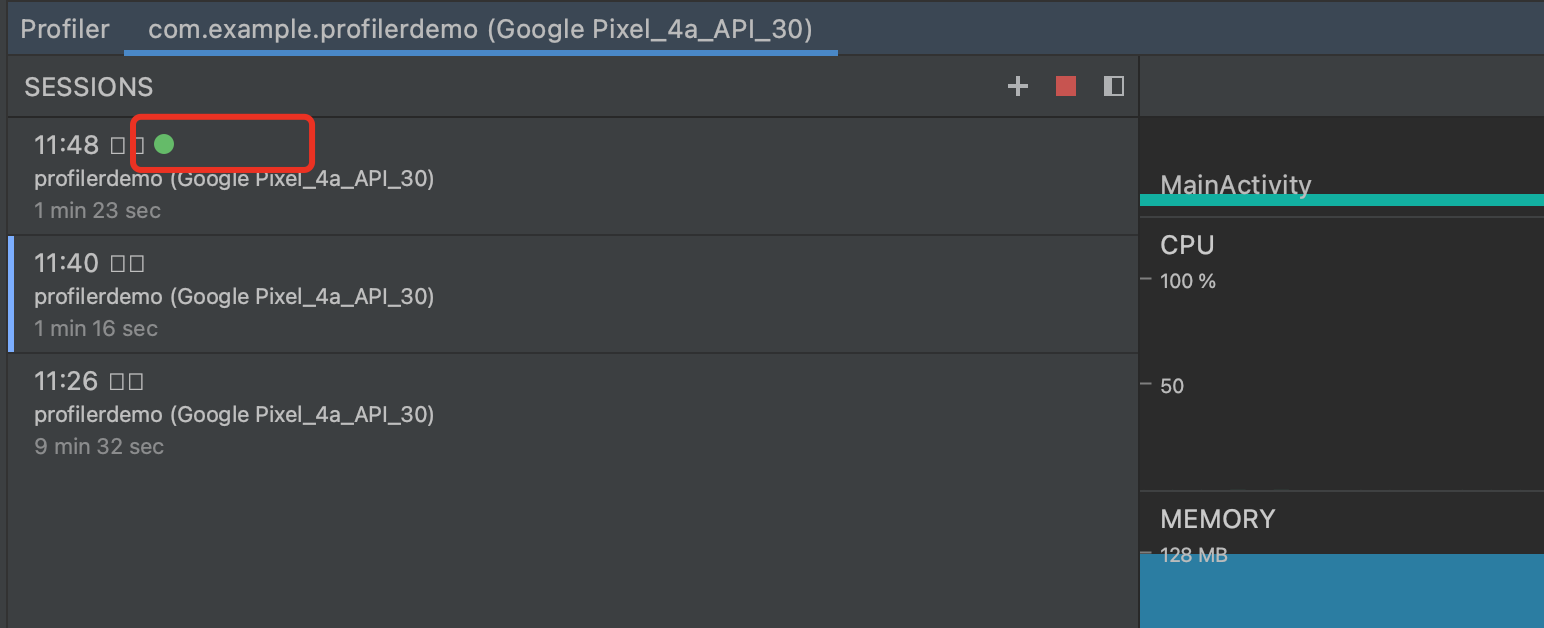Switch to the Profiler home tab
The width and height of the screenshot is (1544, 628).
point(64,28)
